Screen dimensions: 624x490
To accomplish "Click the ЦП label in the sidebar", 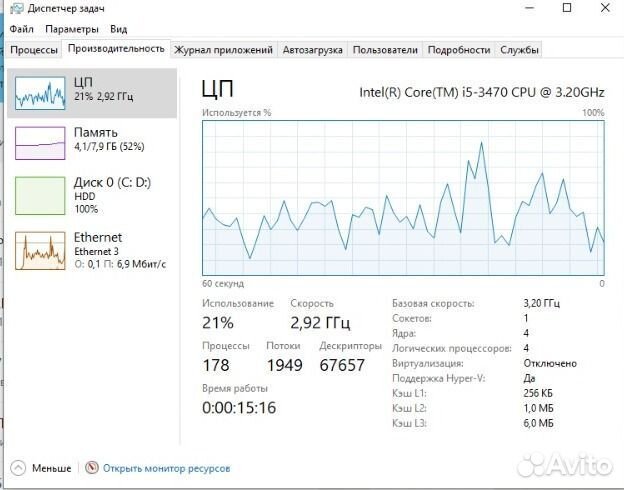I will 83,82.
